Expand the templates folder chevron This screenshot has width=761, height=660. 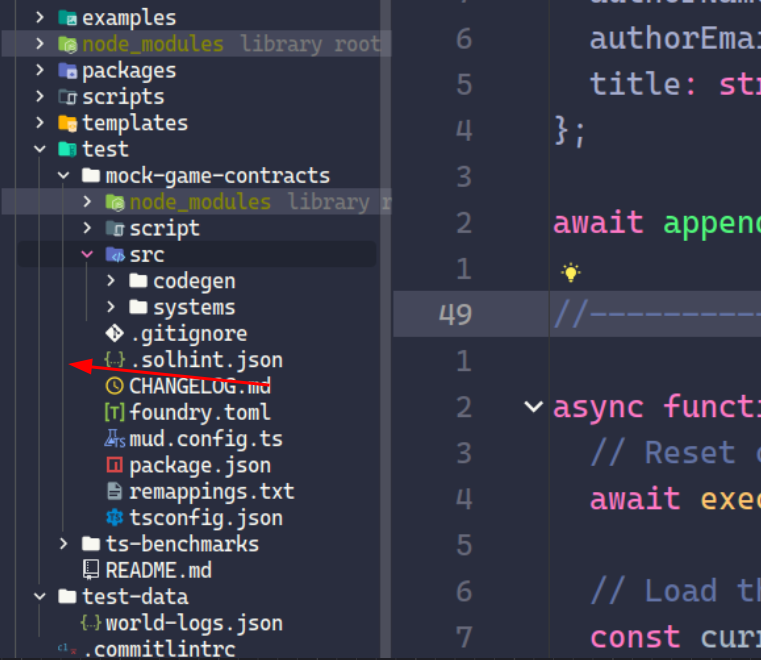pyautogui.click(x=40, y=123)
